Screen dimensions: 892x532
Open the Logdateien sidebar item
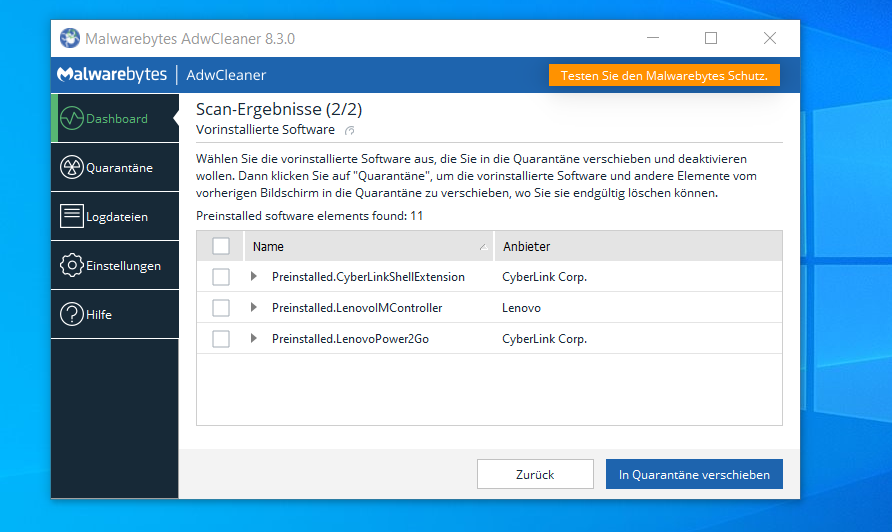click(115, 216)
